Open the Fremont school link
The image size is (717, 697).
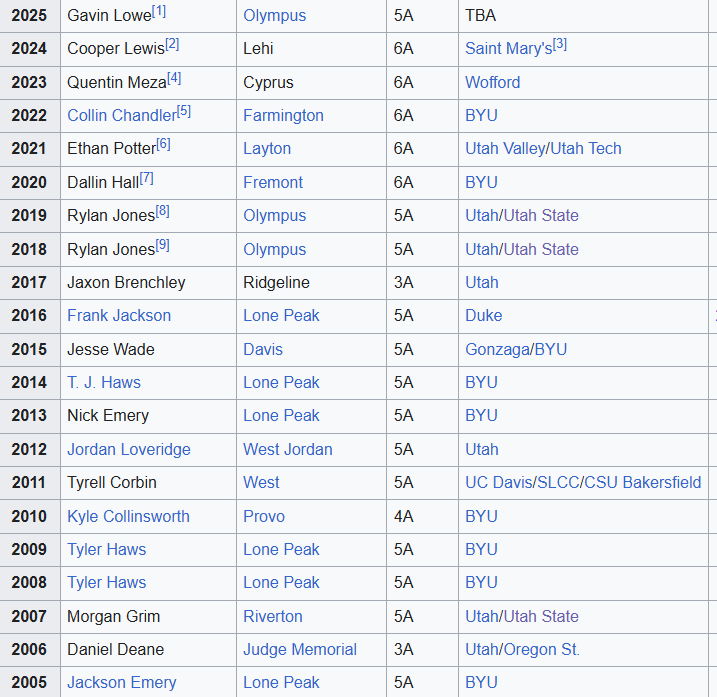click(273, 182)
